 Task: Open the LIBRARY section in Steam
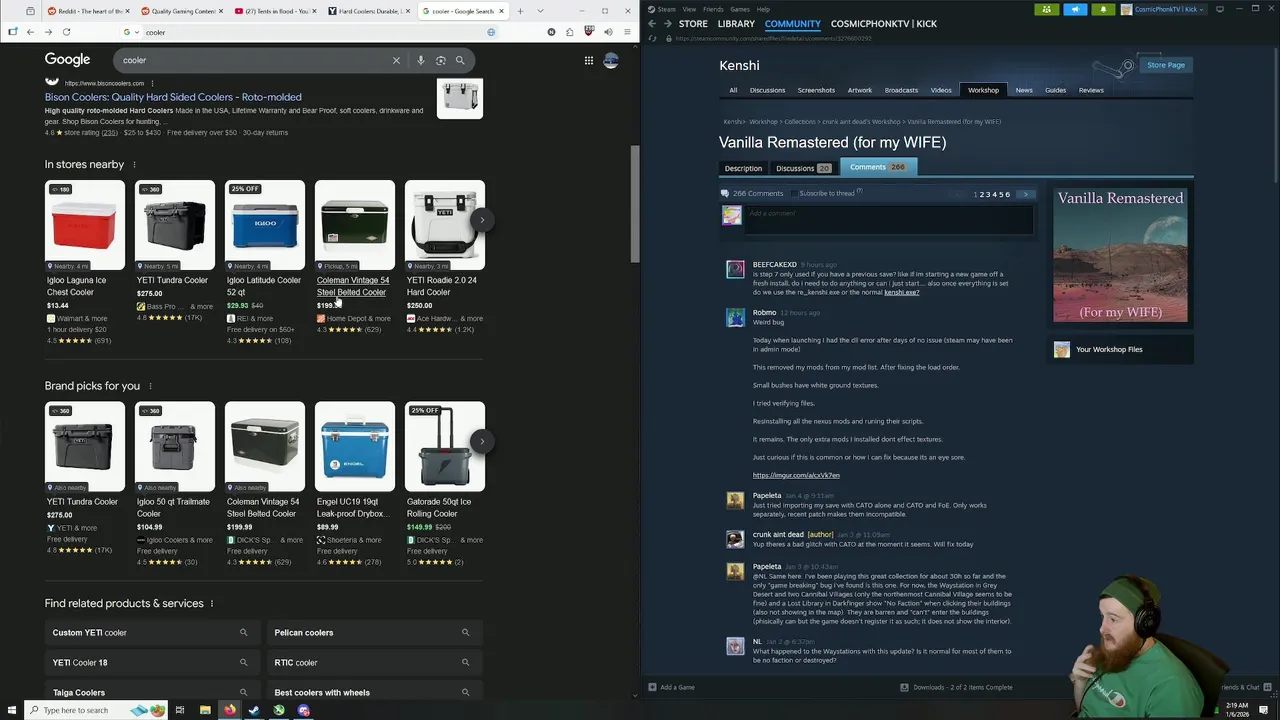click(x=736, y=23)
